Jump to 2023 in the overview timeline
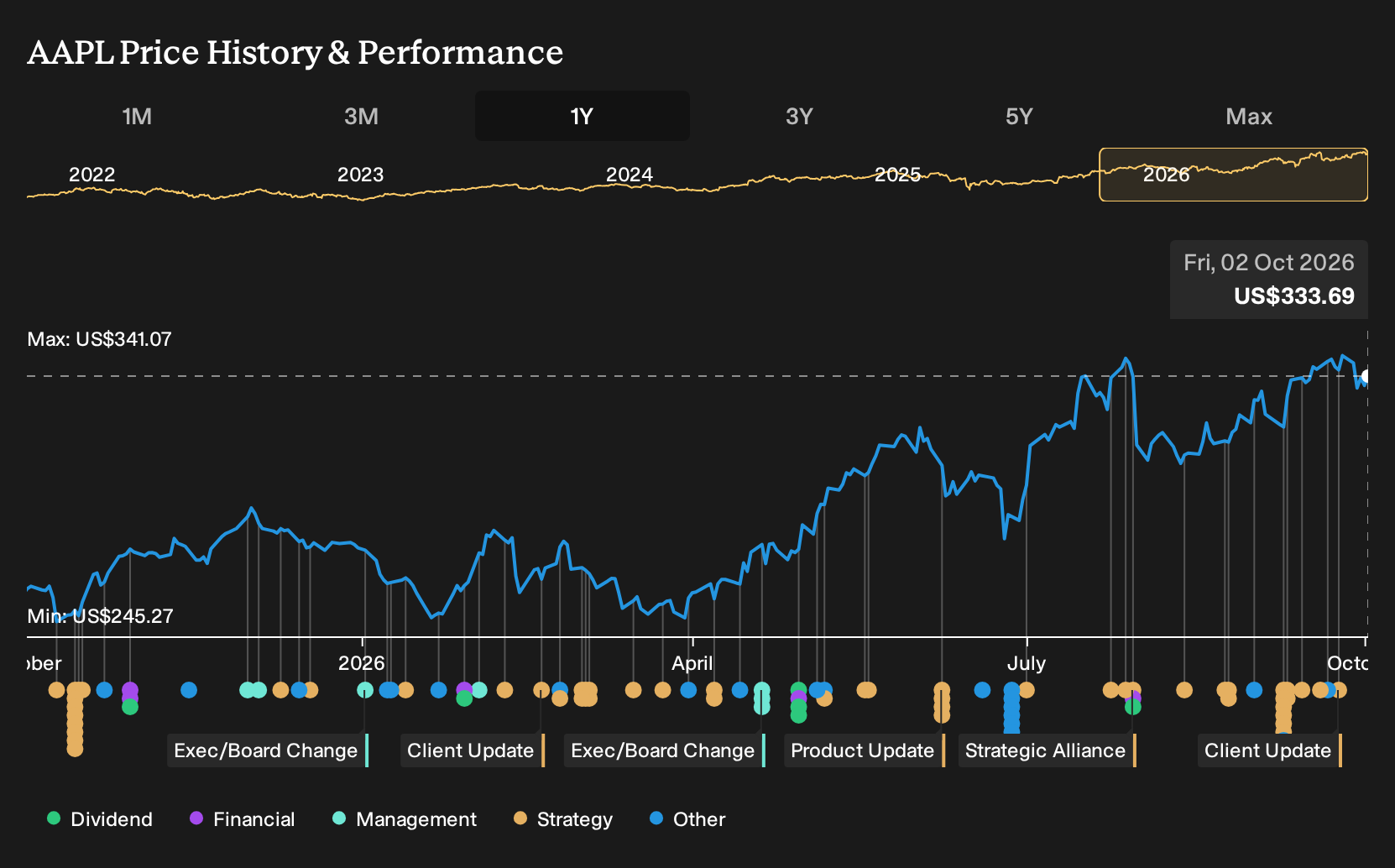The width and height of the screenshot is (1395, 868). [x=360, y=175]
